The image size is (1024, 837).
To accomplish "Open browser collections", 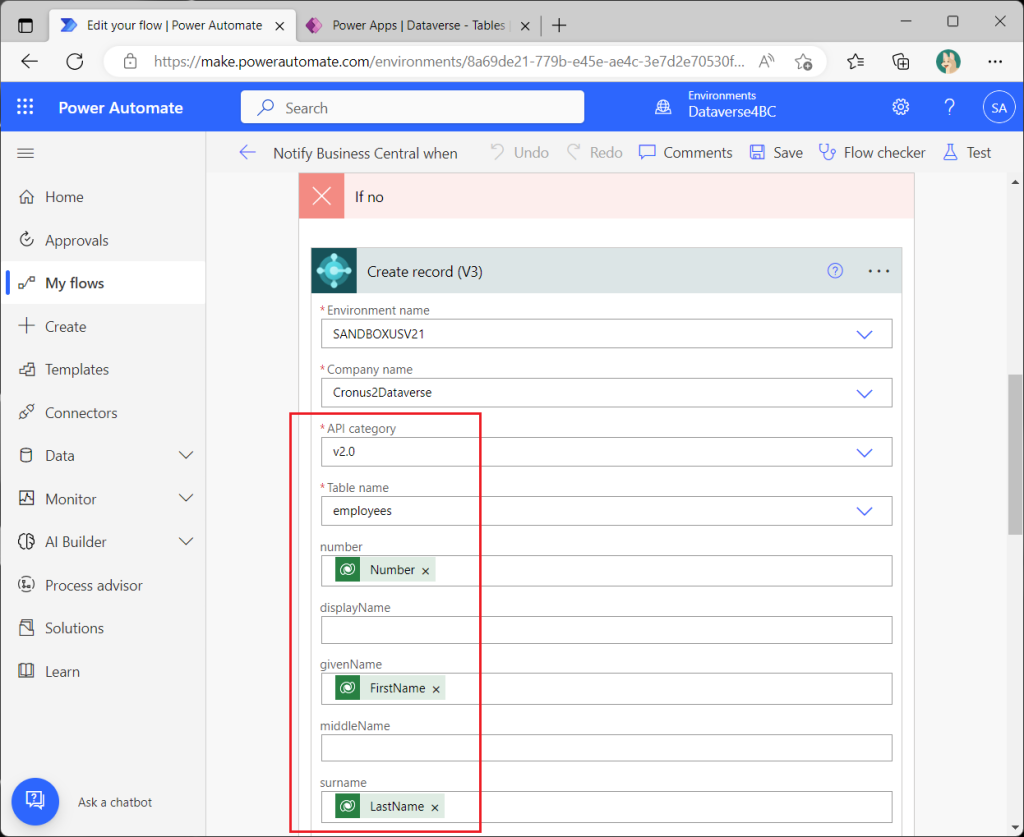I will [901, 61].
